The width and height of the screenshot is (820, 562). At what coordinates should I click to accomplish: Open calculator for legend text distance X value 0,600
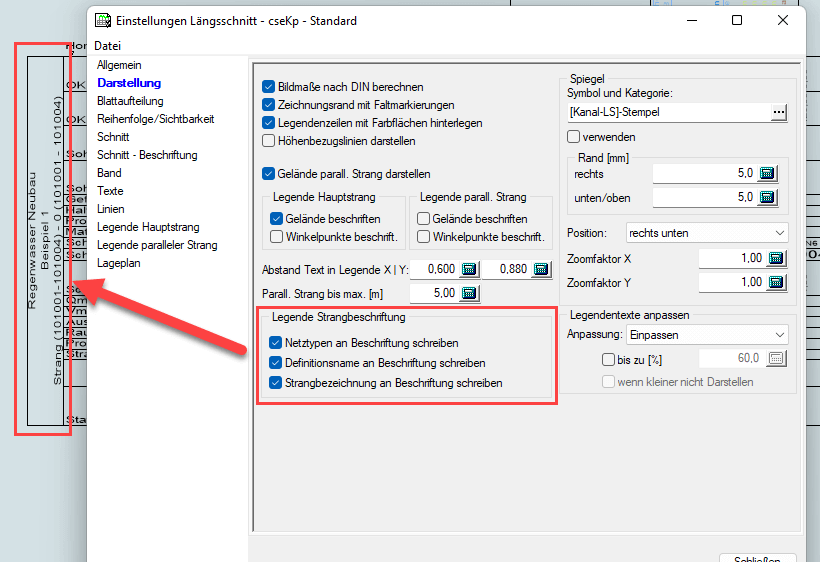[x=469, y=269]
